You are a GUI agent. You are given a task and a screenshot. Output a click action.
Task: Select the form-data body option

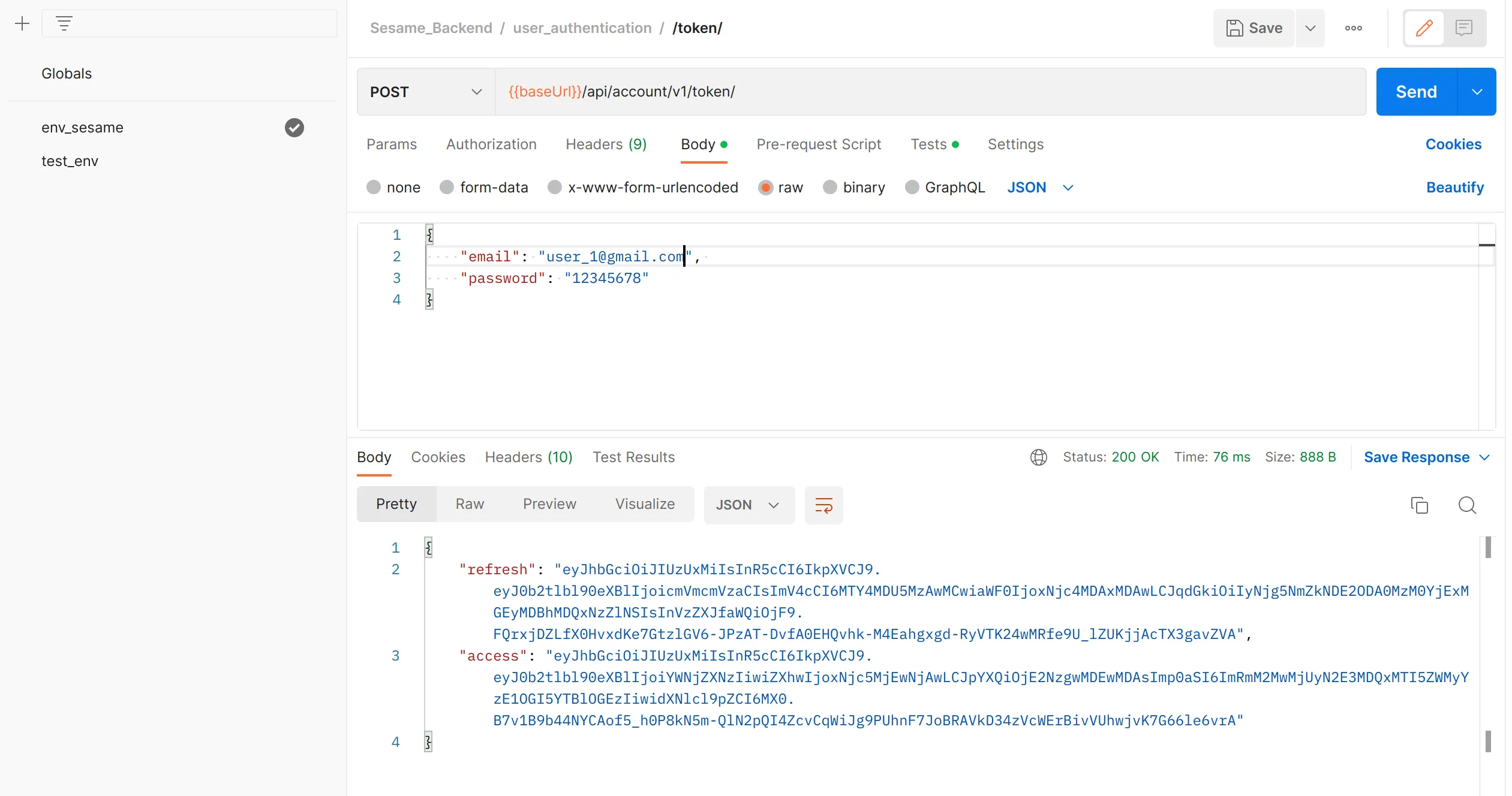coord(447,188)
